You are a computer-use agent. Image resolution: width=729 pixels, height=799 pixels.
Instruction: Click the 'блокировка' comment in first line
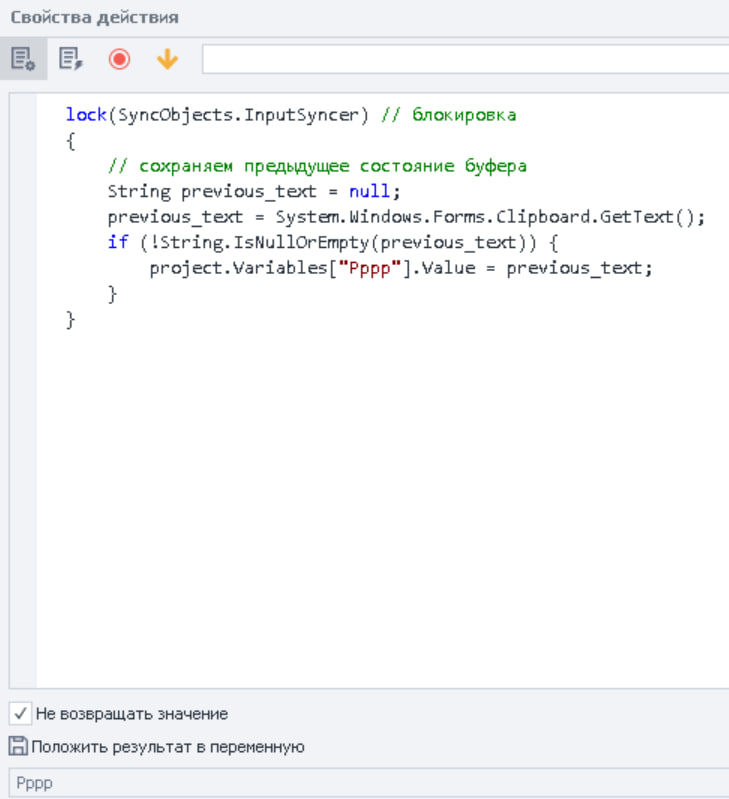[x=464, y=115]
